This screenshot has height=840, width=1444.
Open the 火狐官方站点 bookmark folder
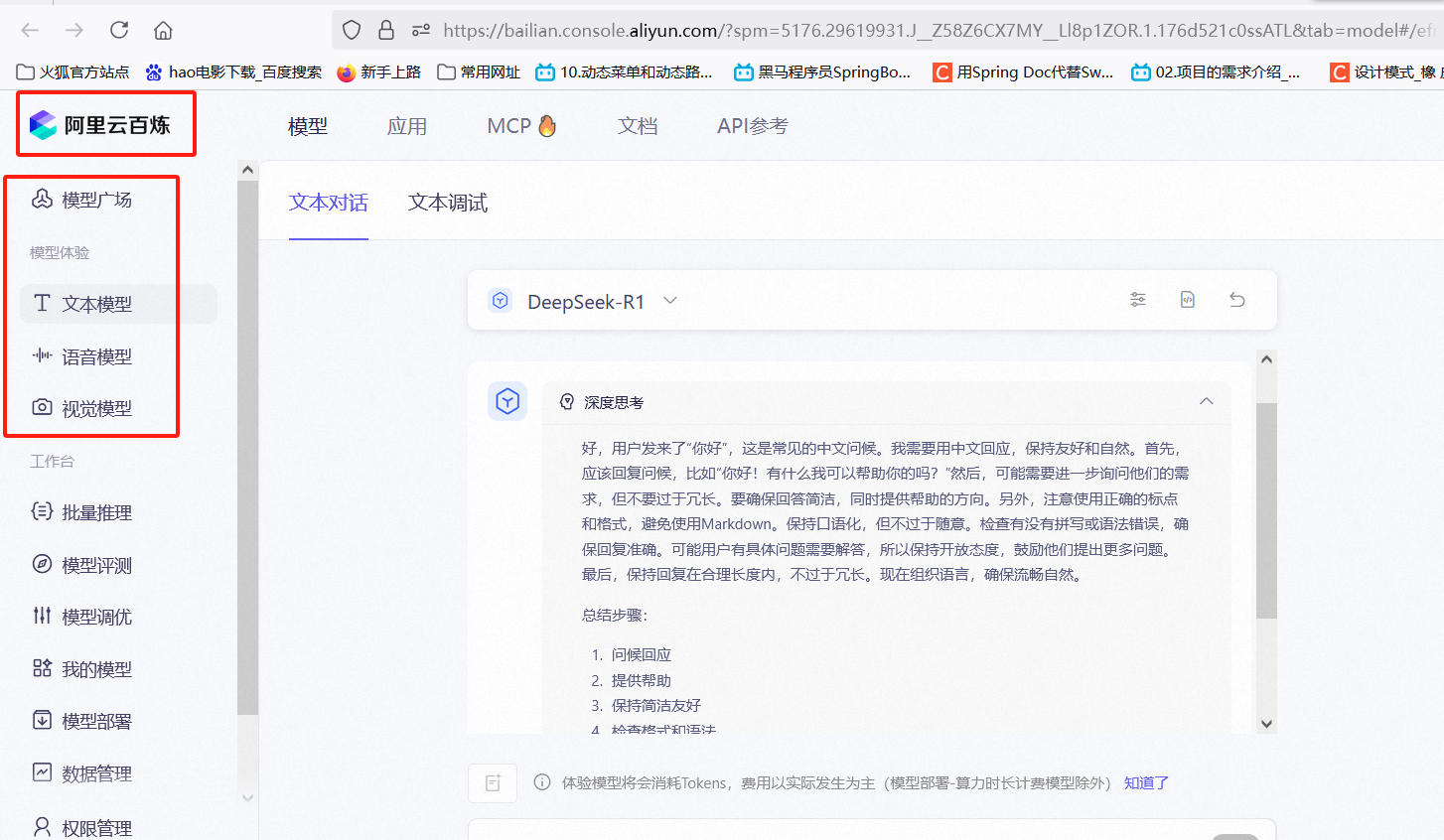tap(73, 71)
